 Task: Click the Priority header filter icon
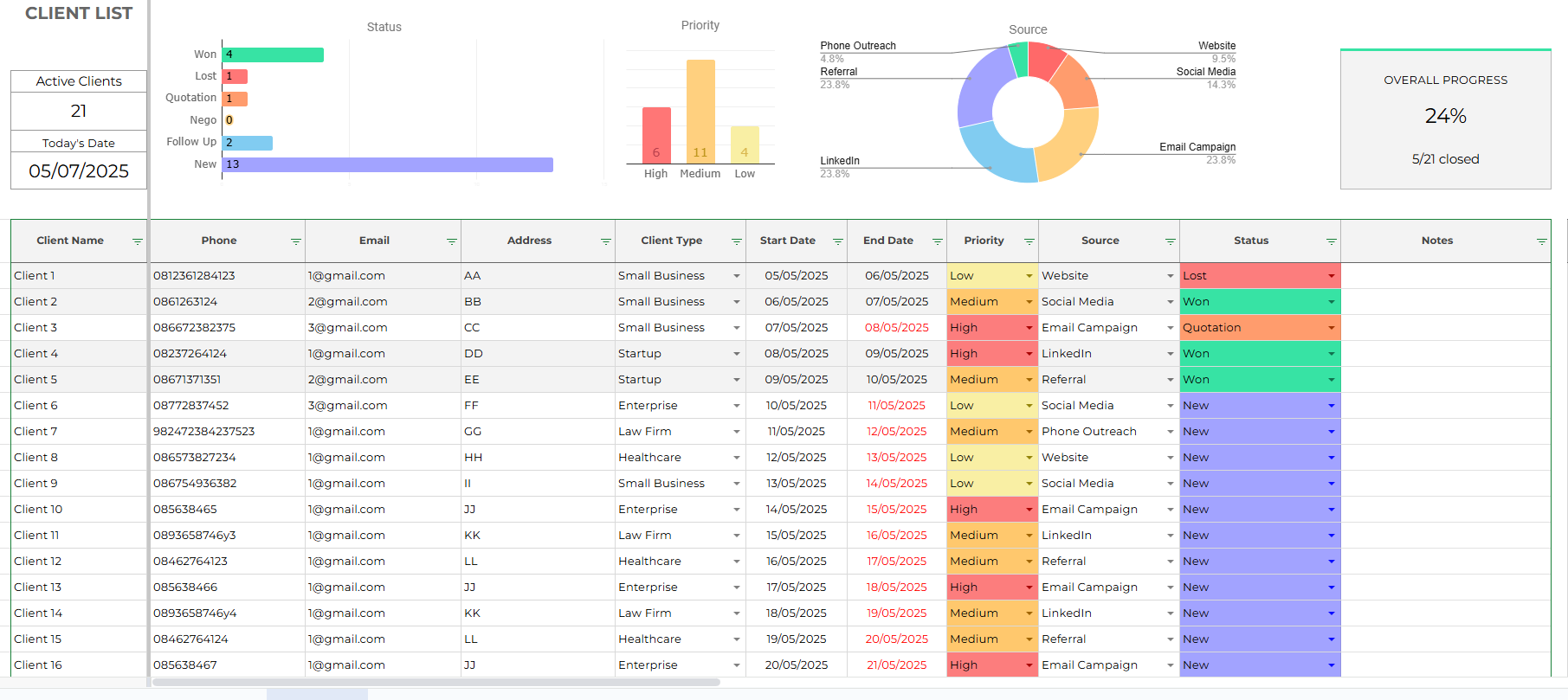(x=1029, y=241)
